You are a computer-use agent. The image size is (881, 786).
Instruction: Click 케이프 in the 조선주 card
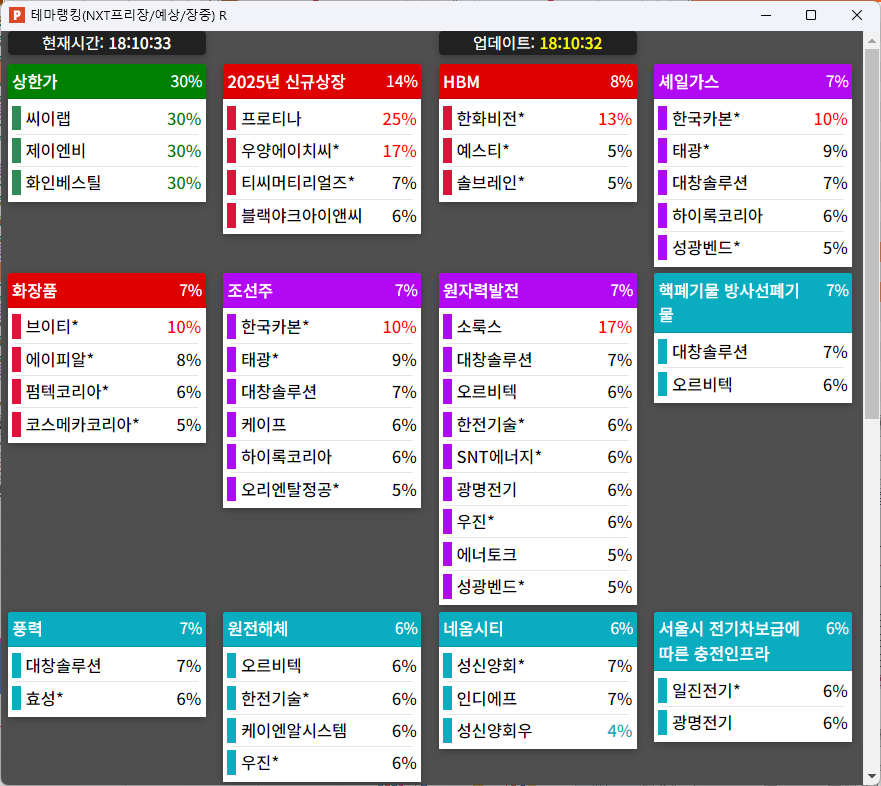[322, 425]
